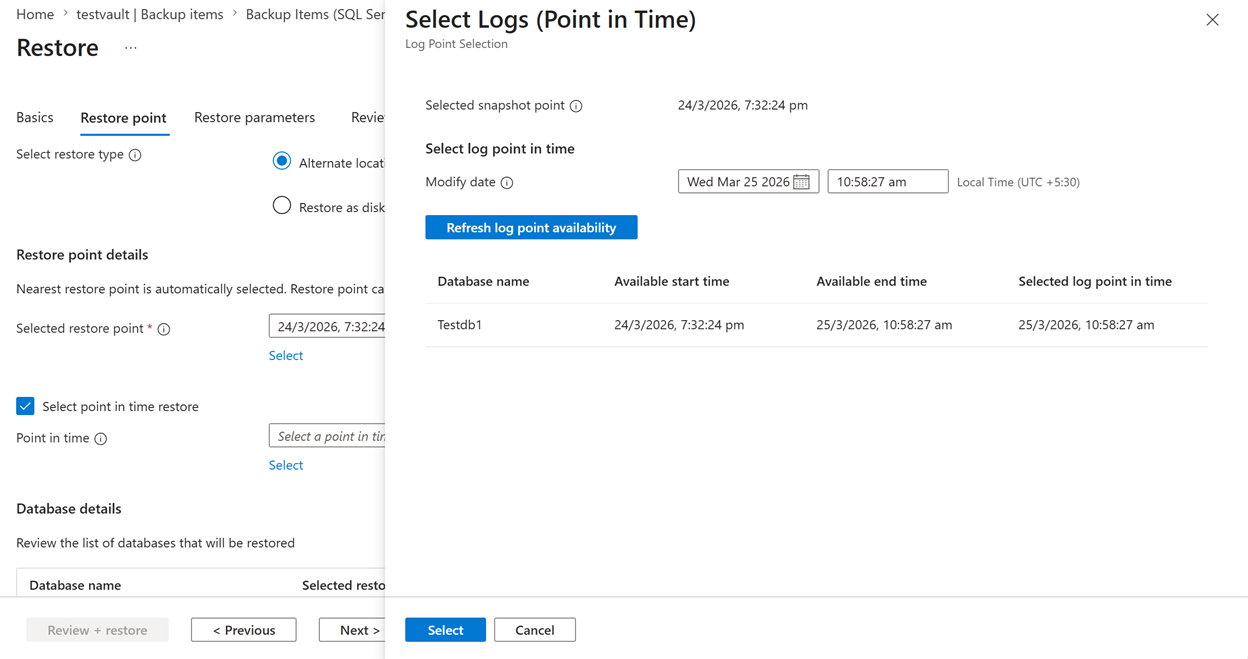1248x659 pixels.
Task: Click Refresh log point availability button
Action: (531, 228)
